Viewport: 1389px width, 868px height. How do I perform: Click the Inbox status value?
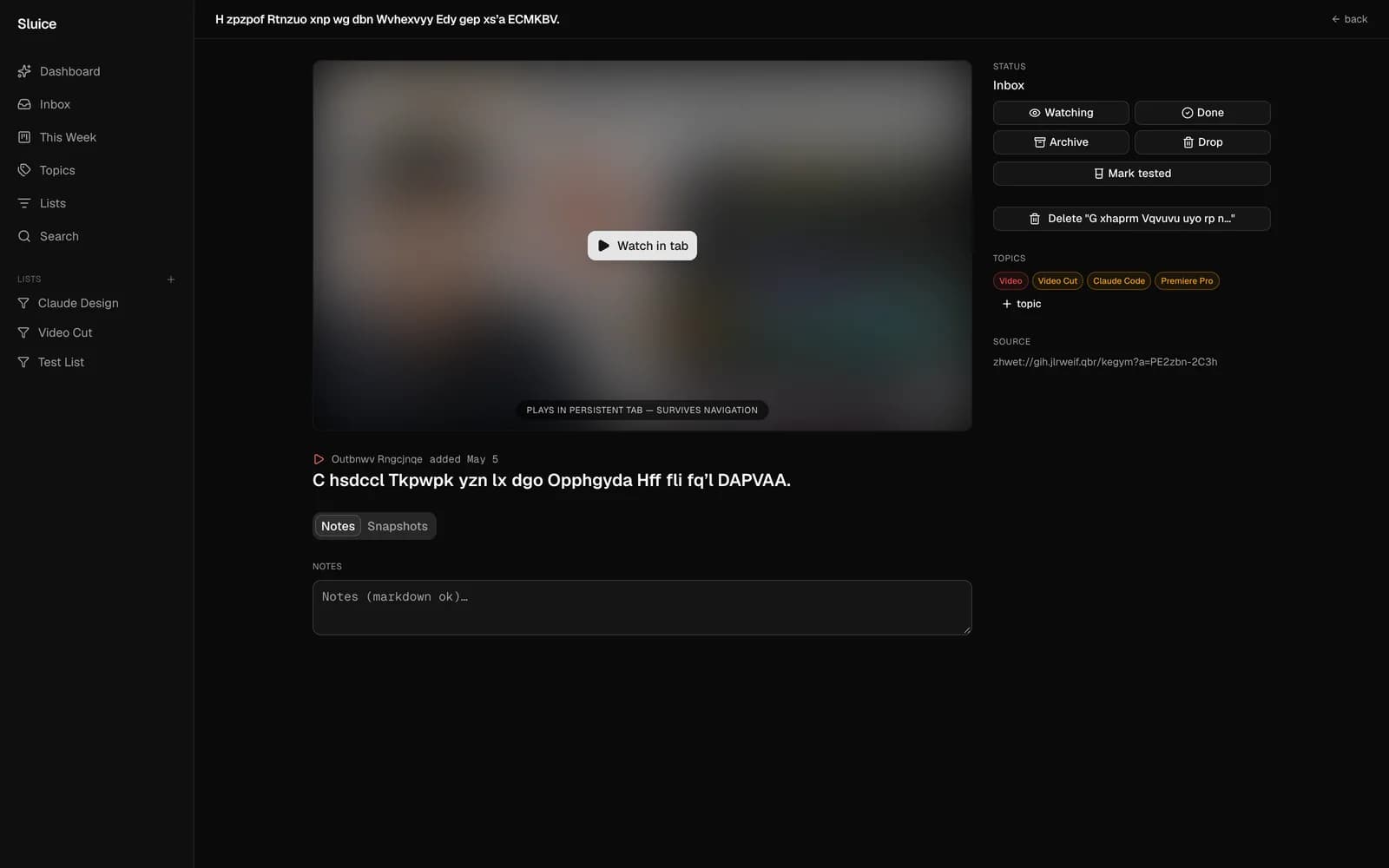[x=1009, y=85]
